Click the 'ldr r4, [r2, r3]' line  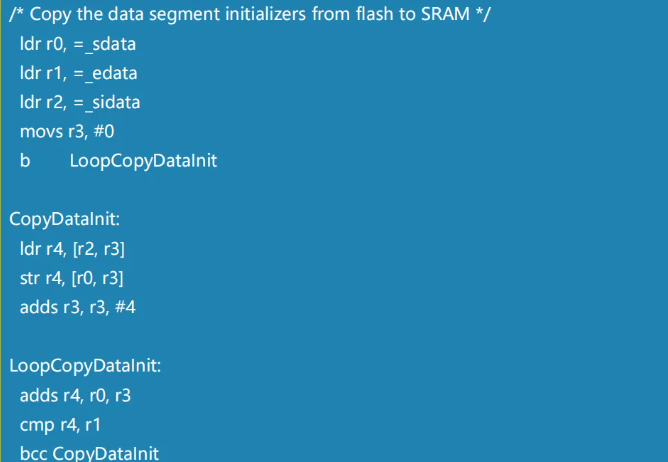pyautogui.click(x=72, y=249)
